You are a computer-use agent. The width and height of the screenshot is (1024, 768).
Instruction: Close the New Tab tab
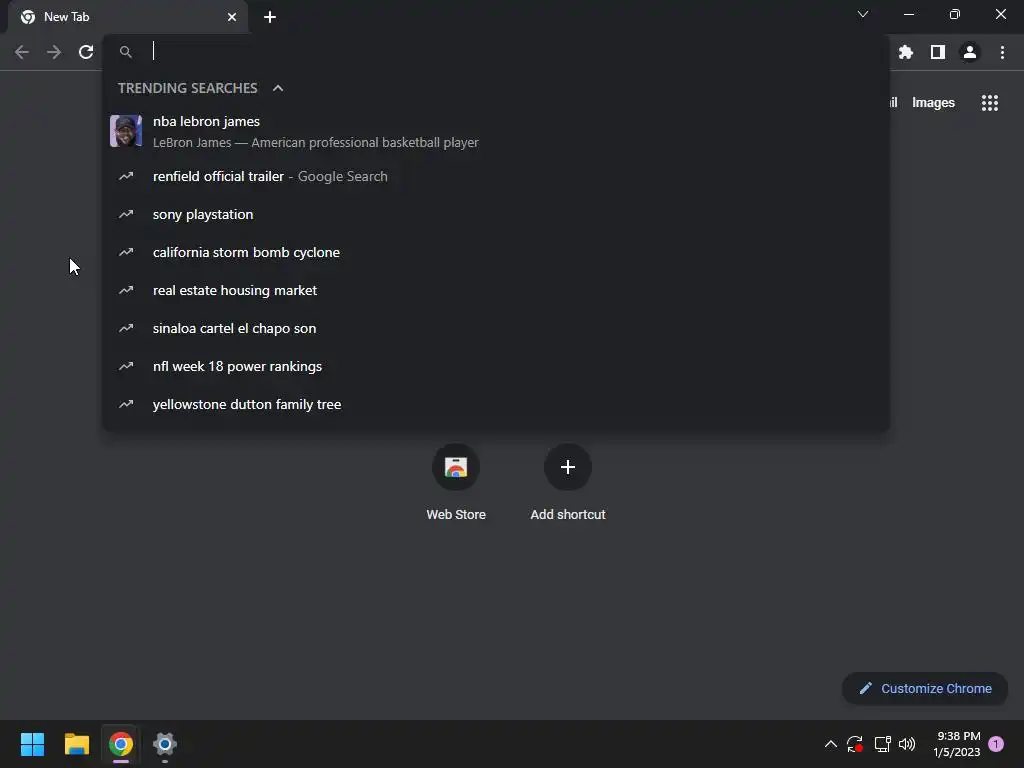[232, 17]
